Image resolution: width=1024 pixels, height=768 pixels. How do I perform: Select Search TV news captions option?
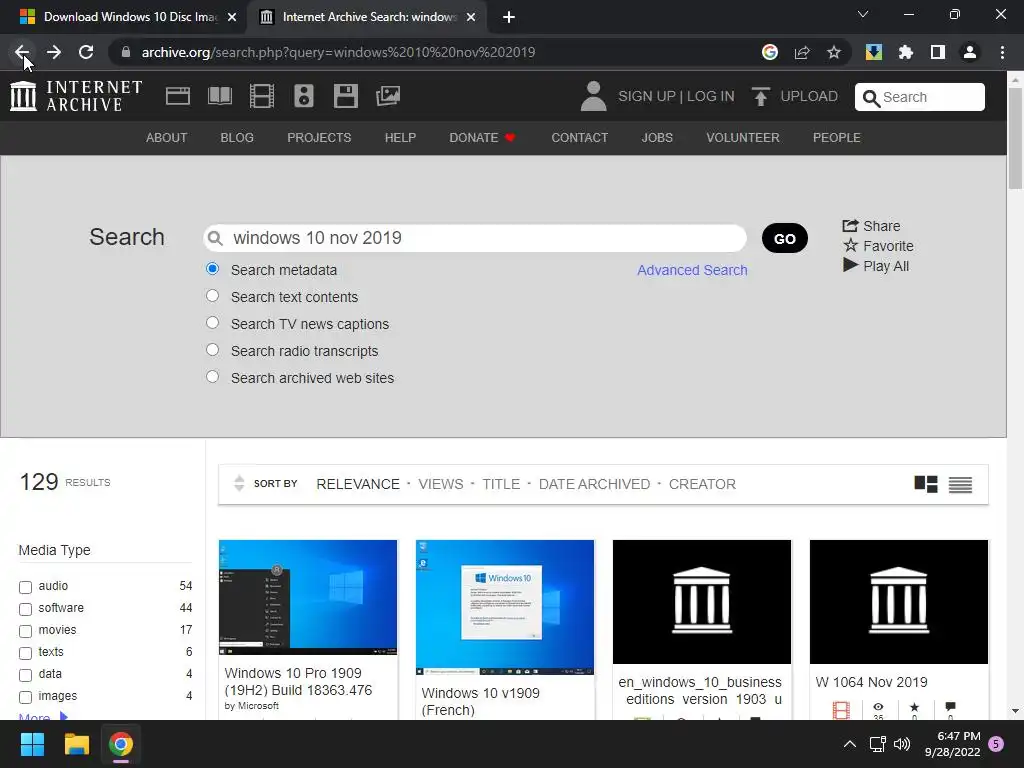212,323
